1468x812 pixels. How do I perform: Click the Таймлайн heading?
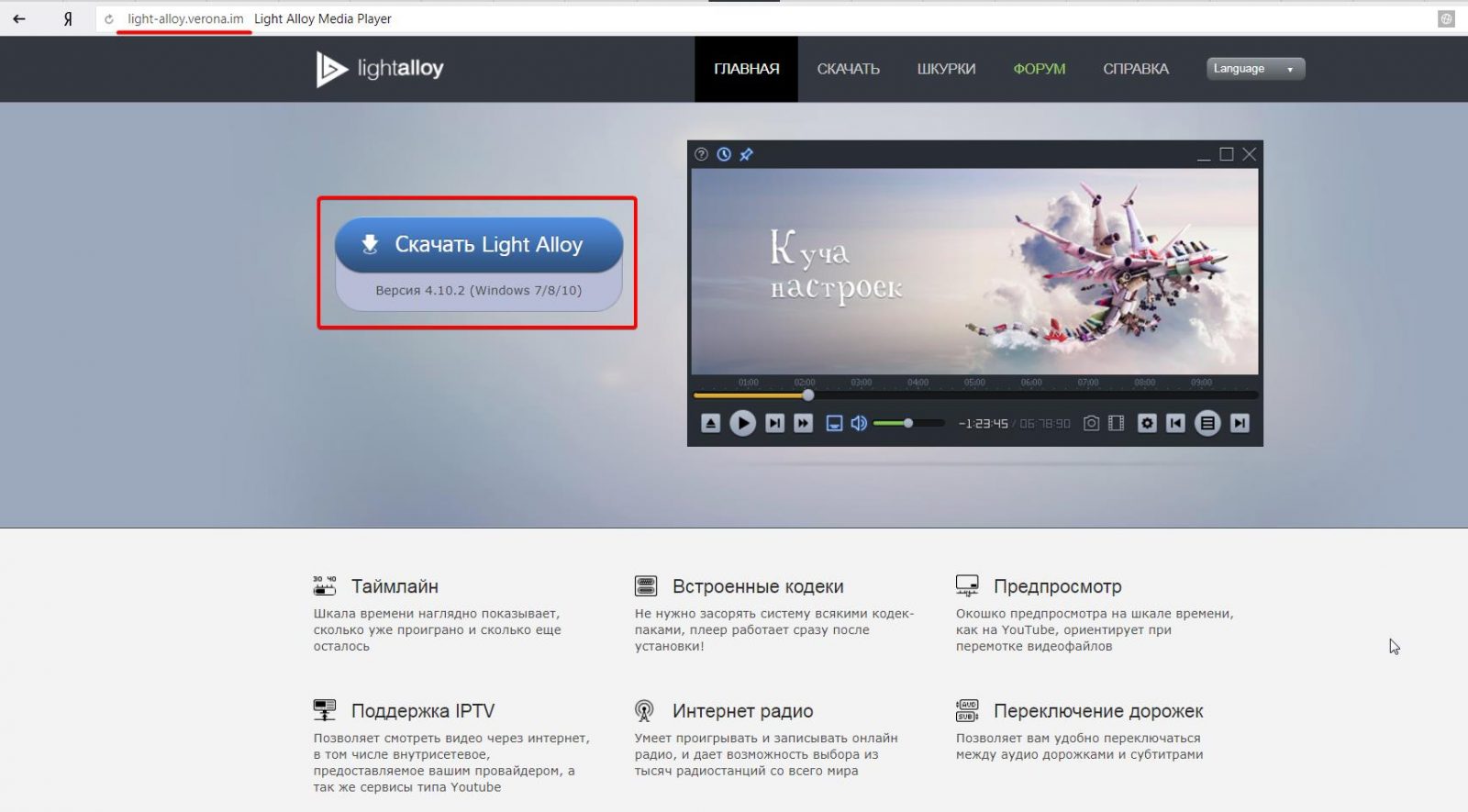pyautogui.click(x=395, y=586)
